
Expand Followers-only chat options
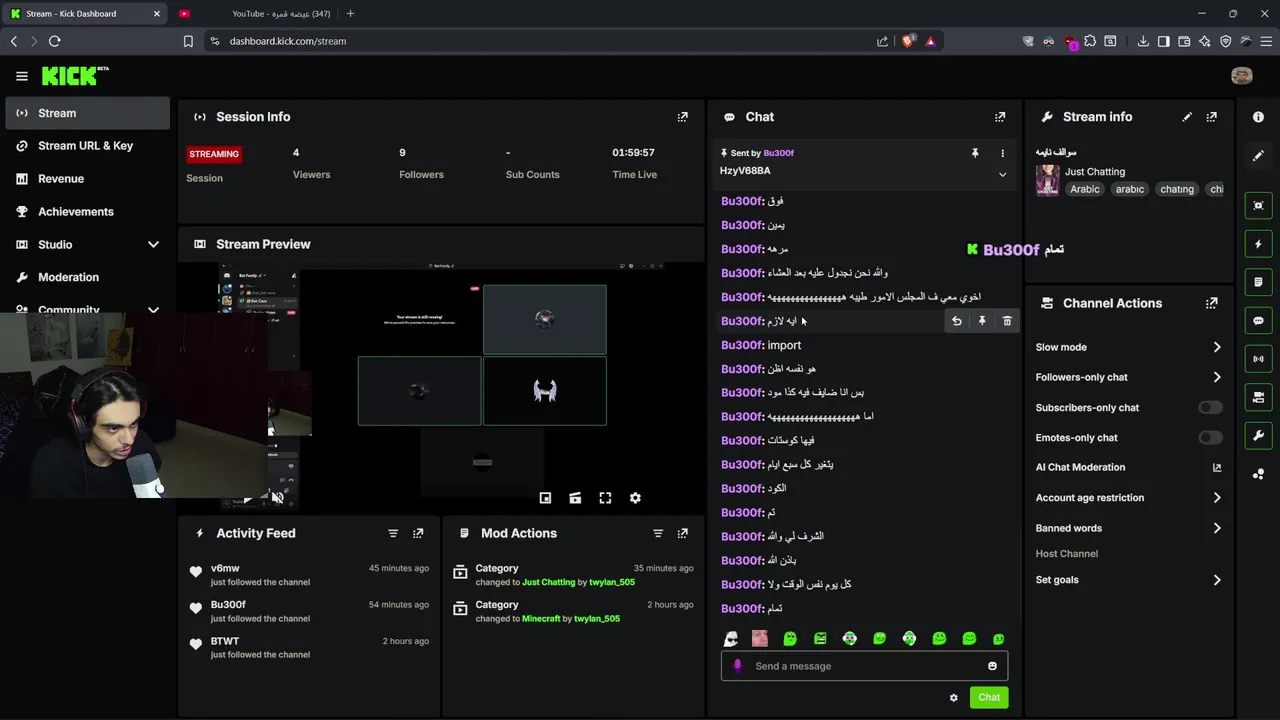coord(1217,377)
